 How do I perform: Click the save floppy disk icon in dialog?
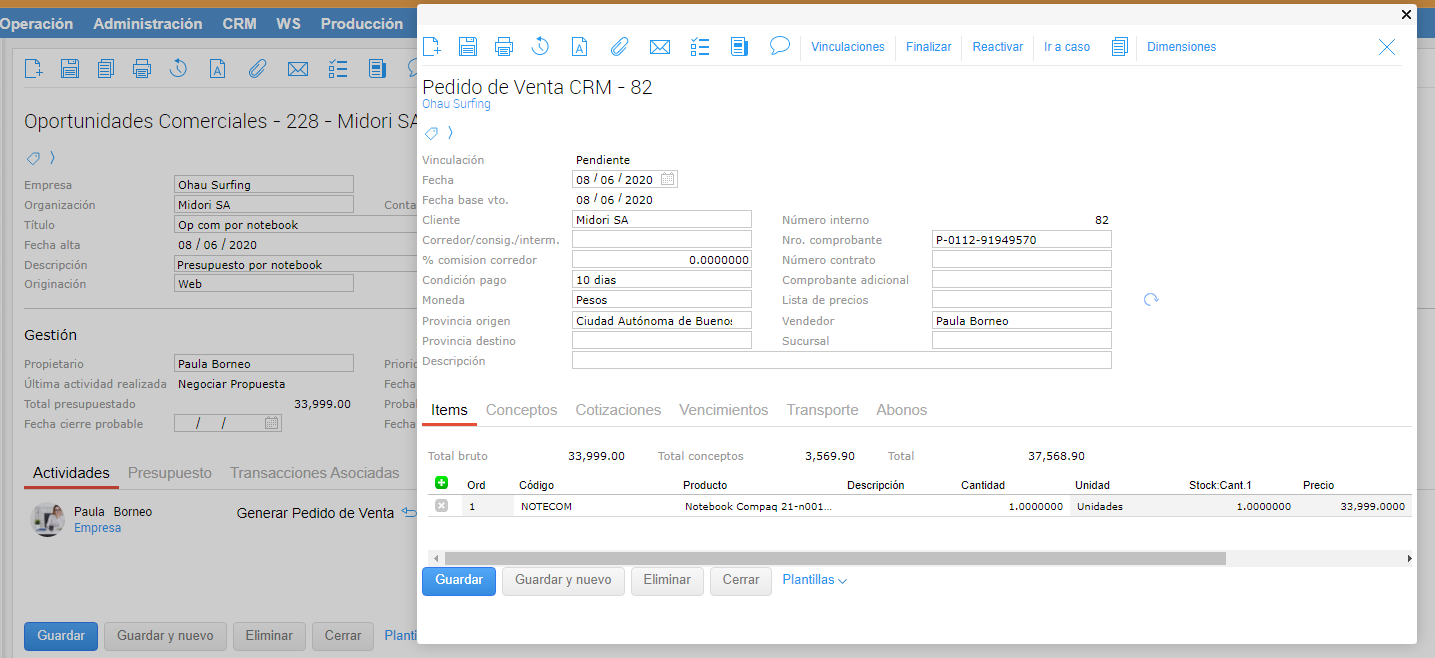pos(468,46)
